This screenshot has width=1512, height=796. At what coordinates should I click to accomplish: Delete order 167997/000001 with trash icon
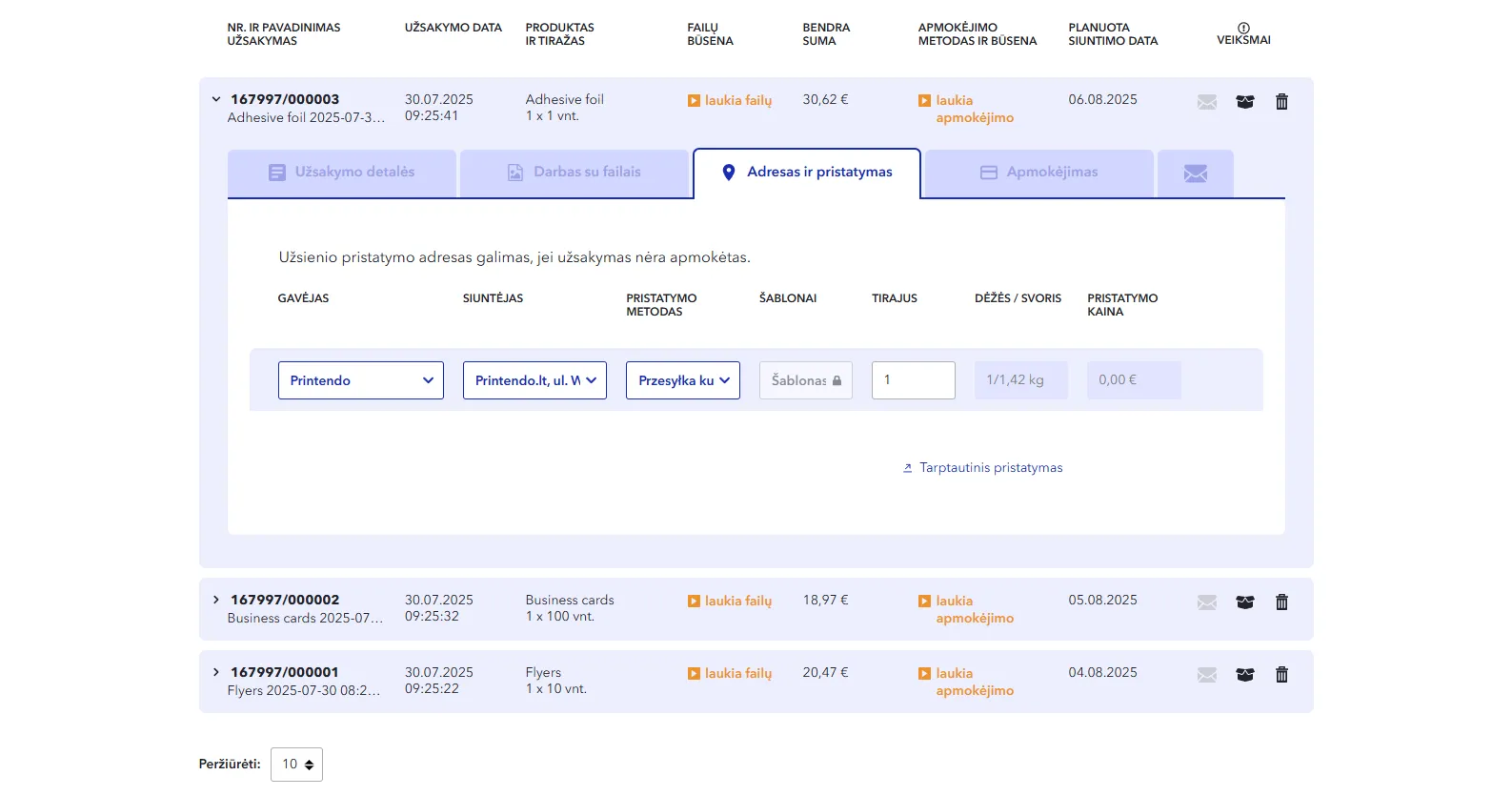(1282, 675)
